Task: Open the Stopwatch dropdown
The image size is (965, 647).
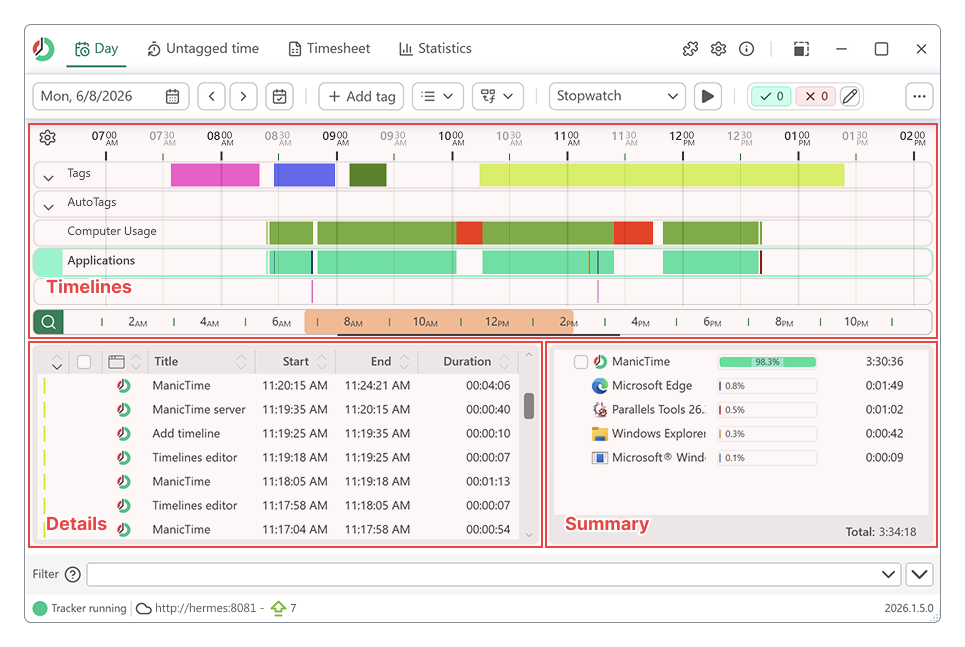Action: pos(617,96)
